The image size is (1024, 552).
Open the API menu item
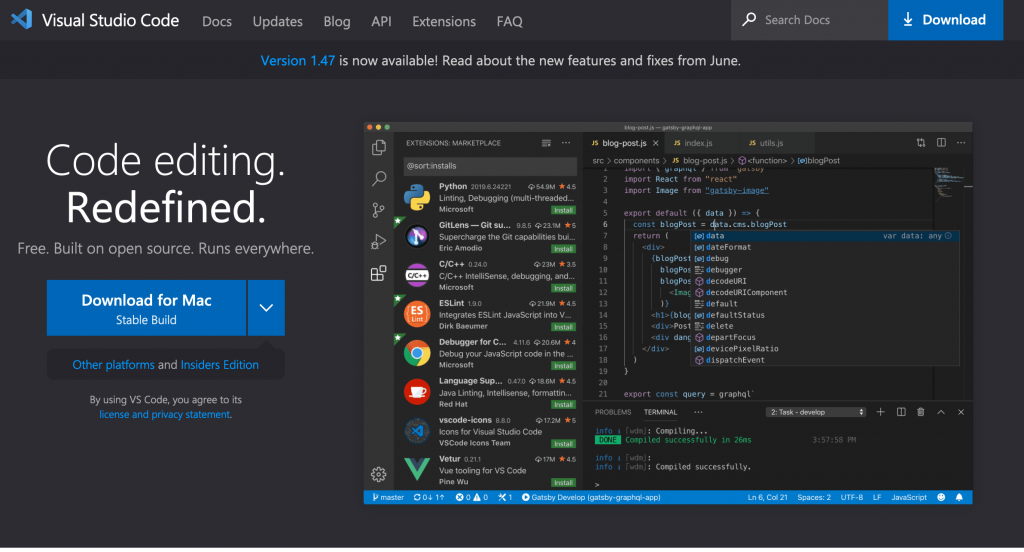(x=381, y=22)
